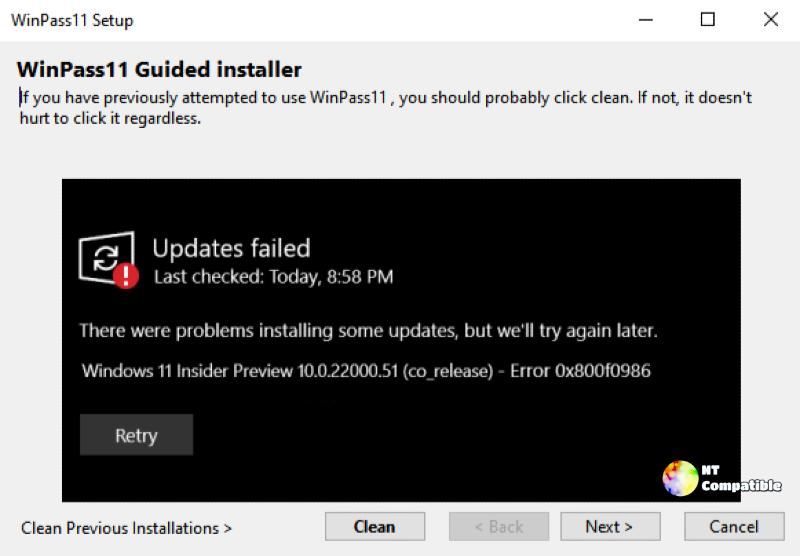Click the problems installing updates message
800x556 pixels.
[368, 331]
